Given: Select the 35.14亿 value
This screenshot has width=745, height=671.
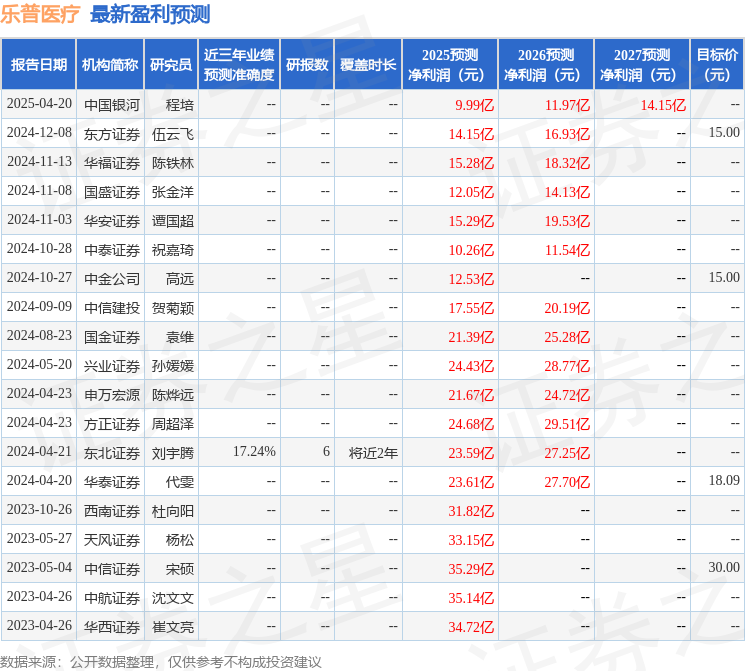Looking at the screenshot, I should pos(471,598).
